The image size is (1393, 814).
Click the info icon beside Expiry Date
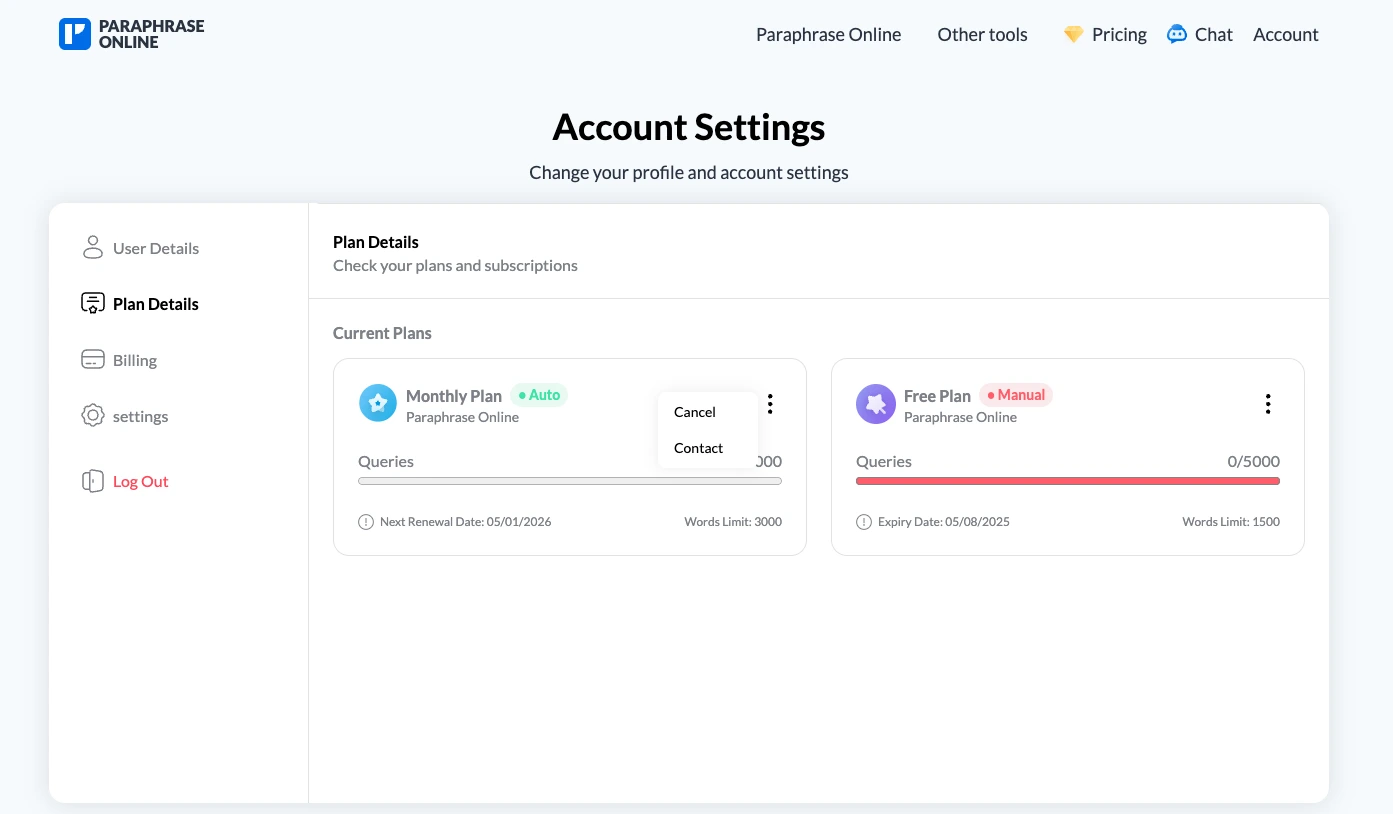coord(864,522)
